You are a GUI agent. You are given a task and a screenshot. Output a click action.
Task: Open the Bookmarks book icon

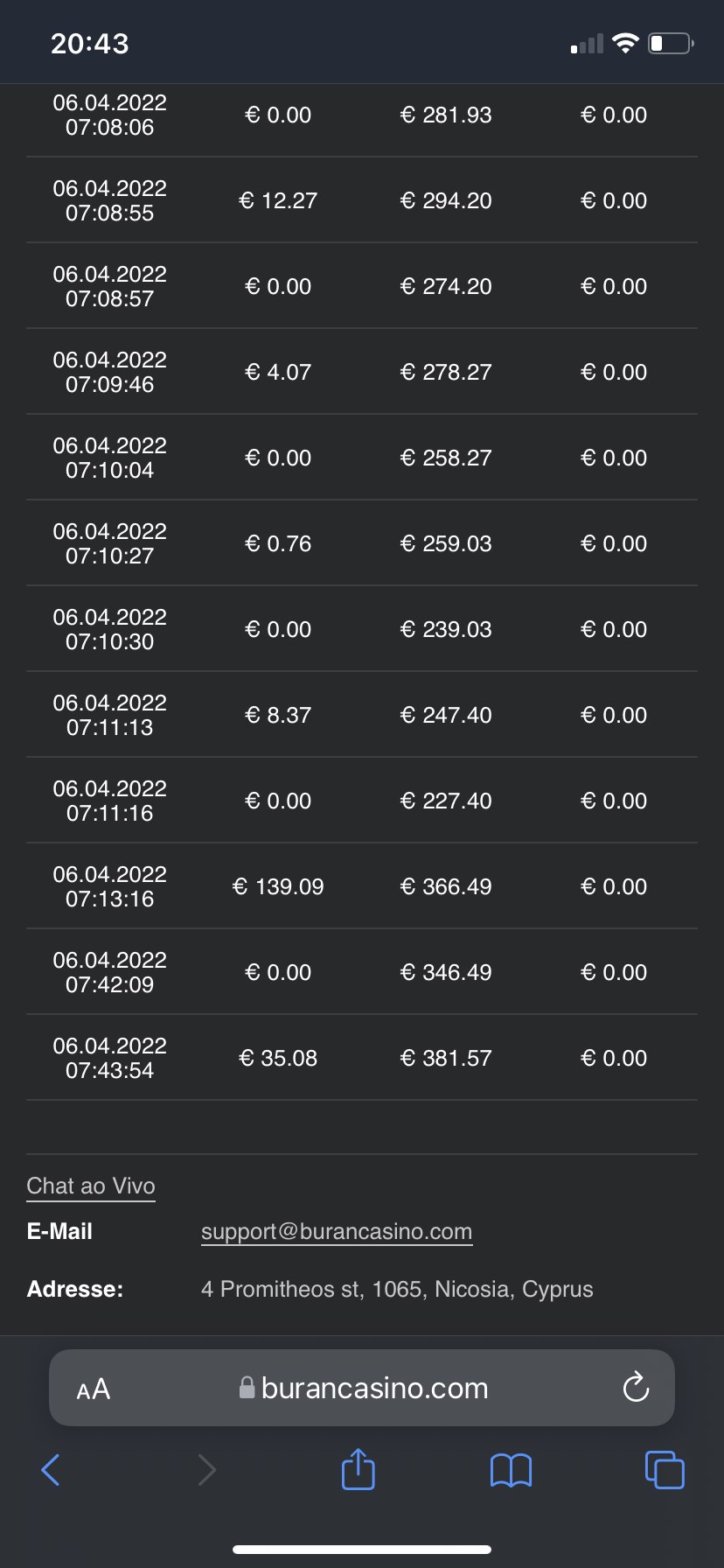[x=511, y=1470]
